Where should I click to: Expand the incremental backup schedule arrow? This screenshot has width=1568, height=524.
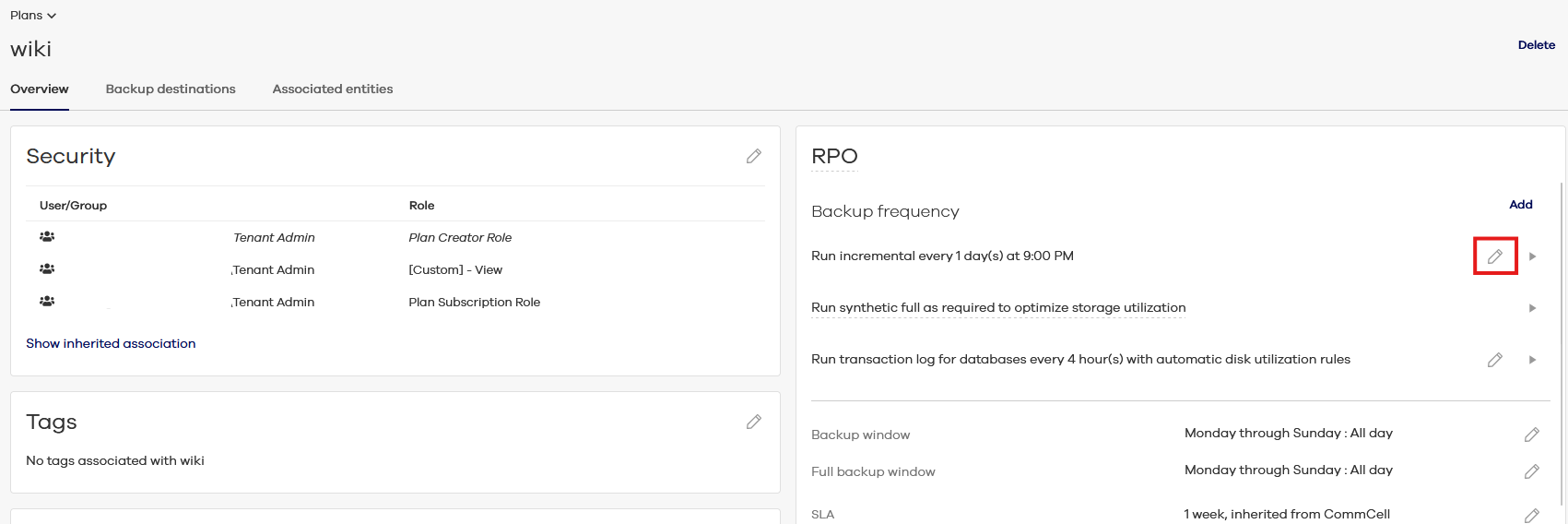tap(1532, 256)
